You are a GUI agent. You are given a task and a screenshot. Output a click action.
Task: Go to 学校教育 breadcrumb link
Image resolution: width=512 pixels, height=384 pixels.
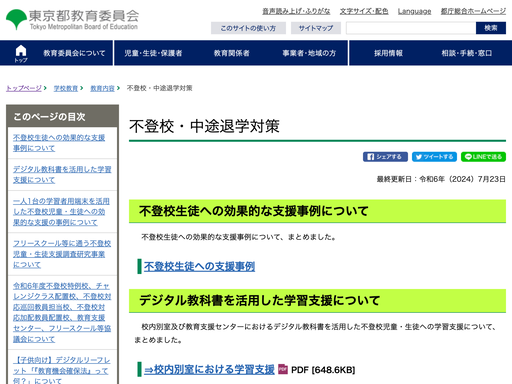coord(66,88)
